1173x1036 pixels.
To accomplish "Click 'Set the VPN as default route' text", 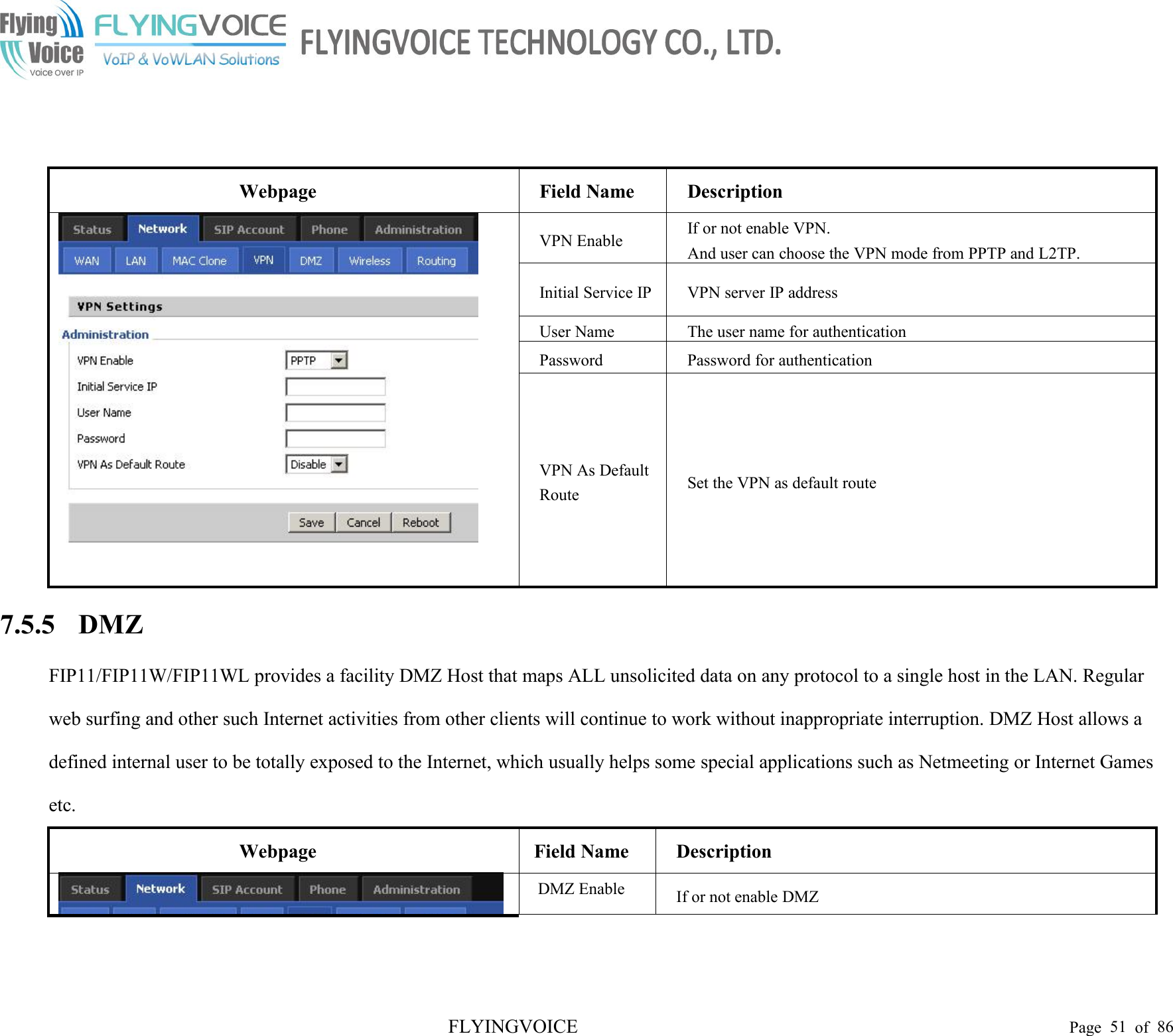I will coord(782,483).
